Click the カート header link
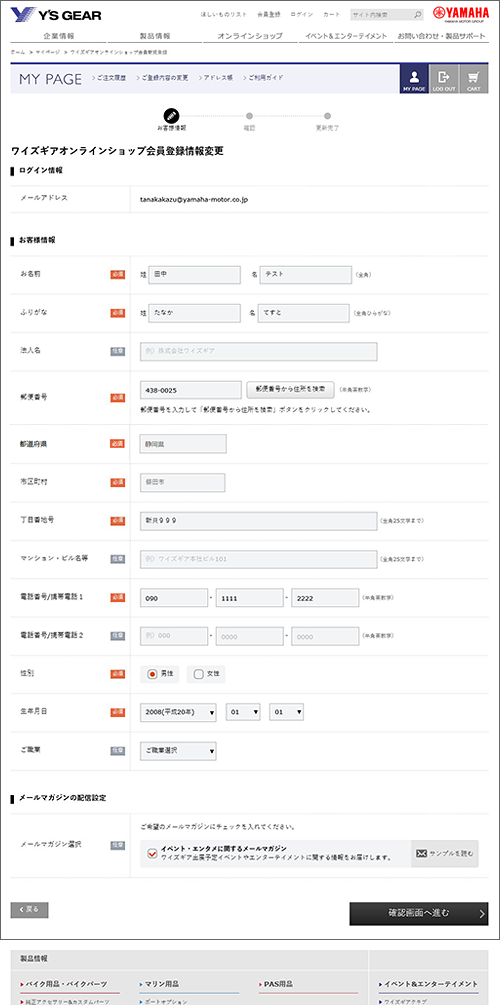This screenshot has width=500, height=1005. pyautogui.click(x=331, y=14)
